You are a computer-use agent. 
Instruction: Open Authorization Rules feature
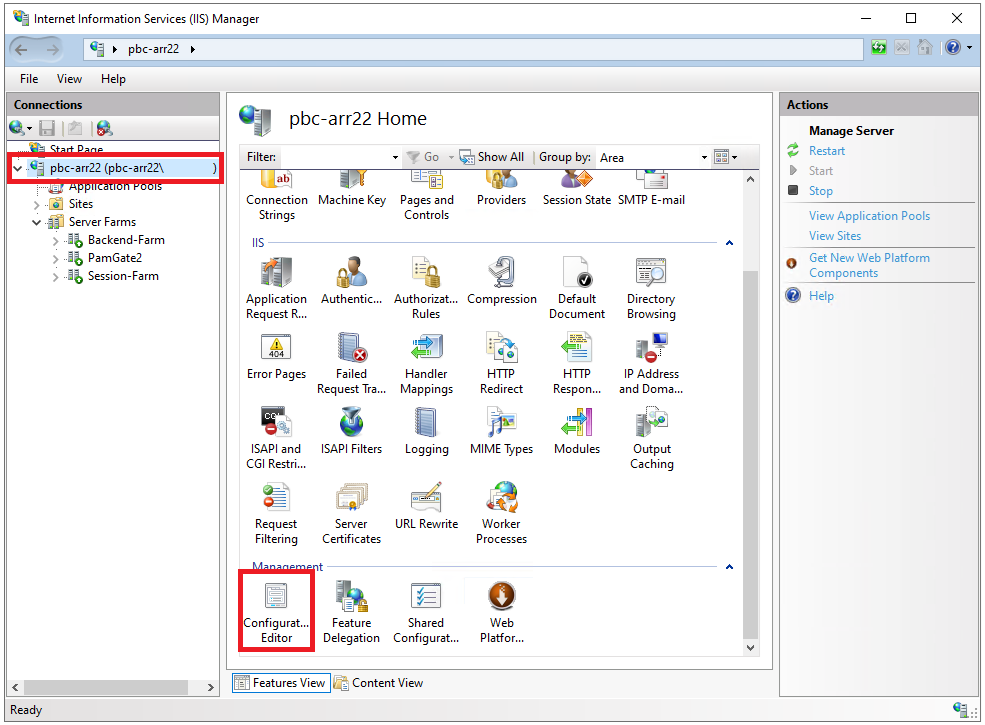click(426, 288)
